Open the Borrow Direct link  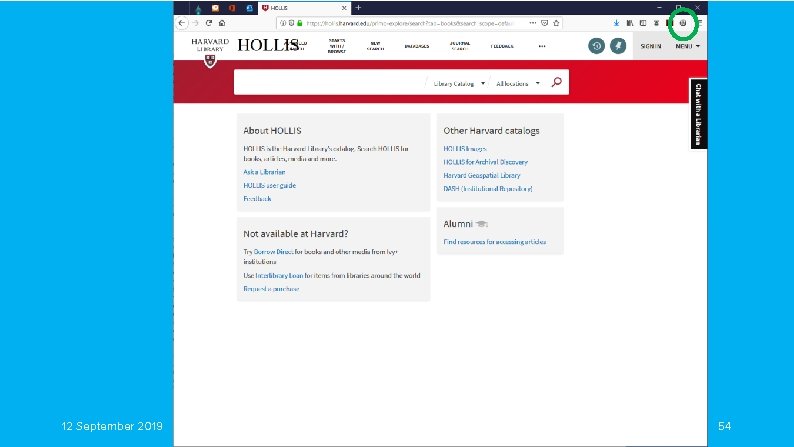coord(273,252)
